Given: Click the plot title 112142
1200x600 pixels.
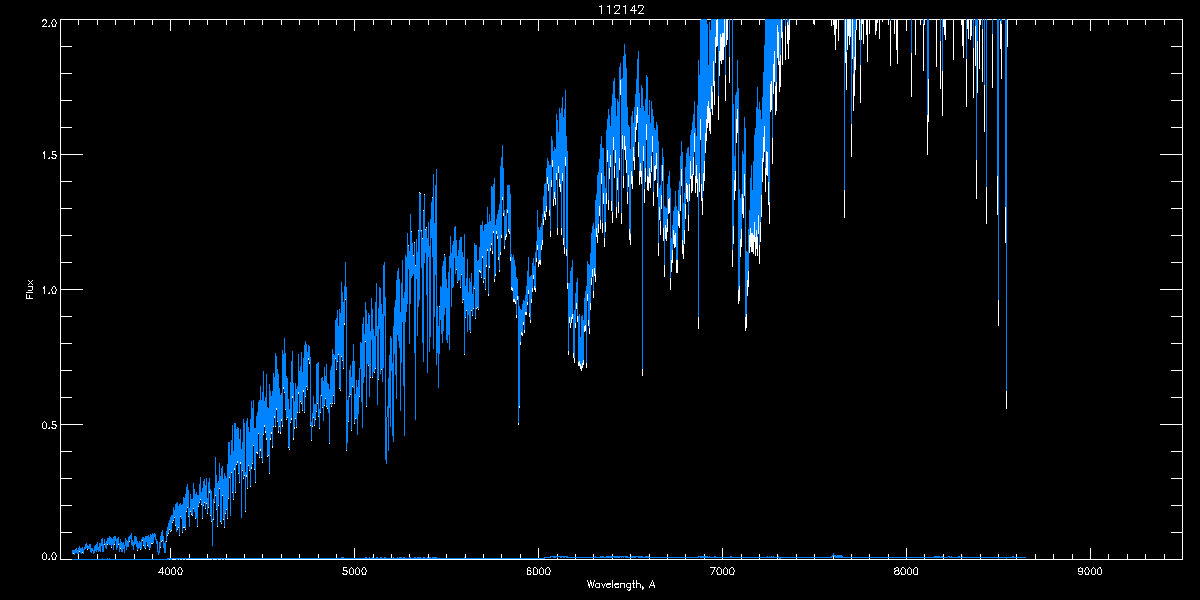Looking at the screenshot, I should [x=620, y=9].
